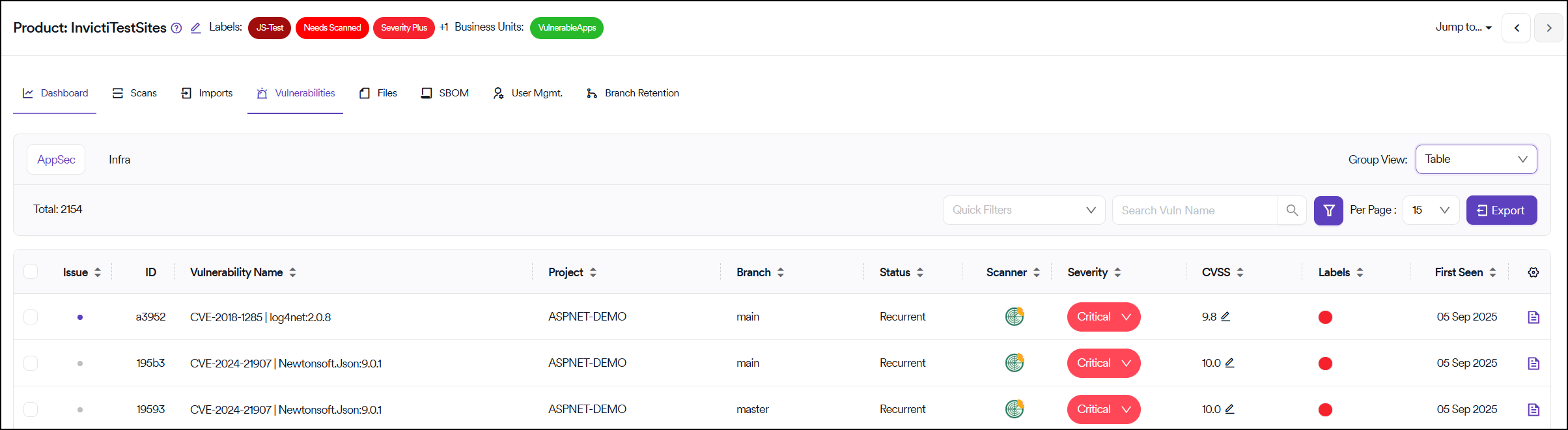Screen dimensions: 1568x430
Task: Open the SBOM tab
Action: click(445, 93)
